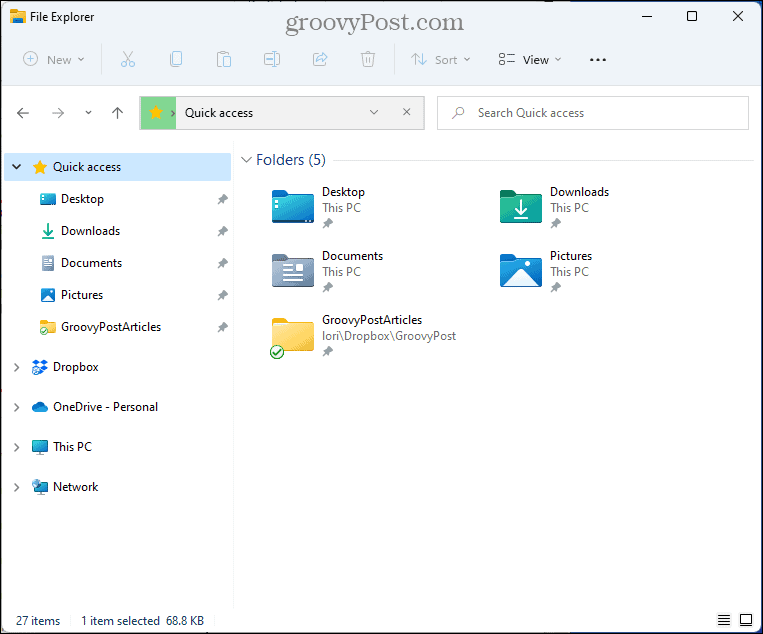Select Desktop in the navigation pane
The width and height of the screenshot is (763, 634).
coord(82,199)
